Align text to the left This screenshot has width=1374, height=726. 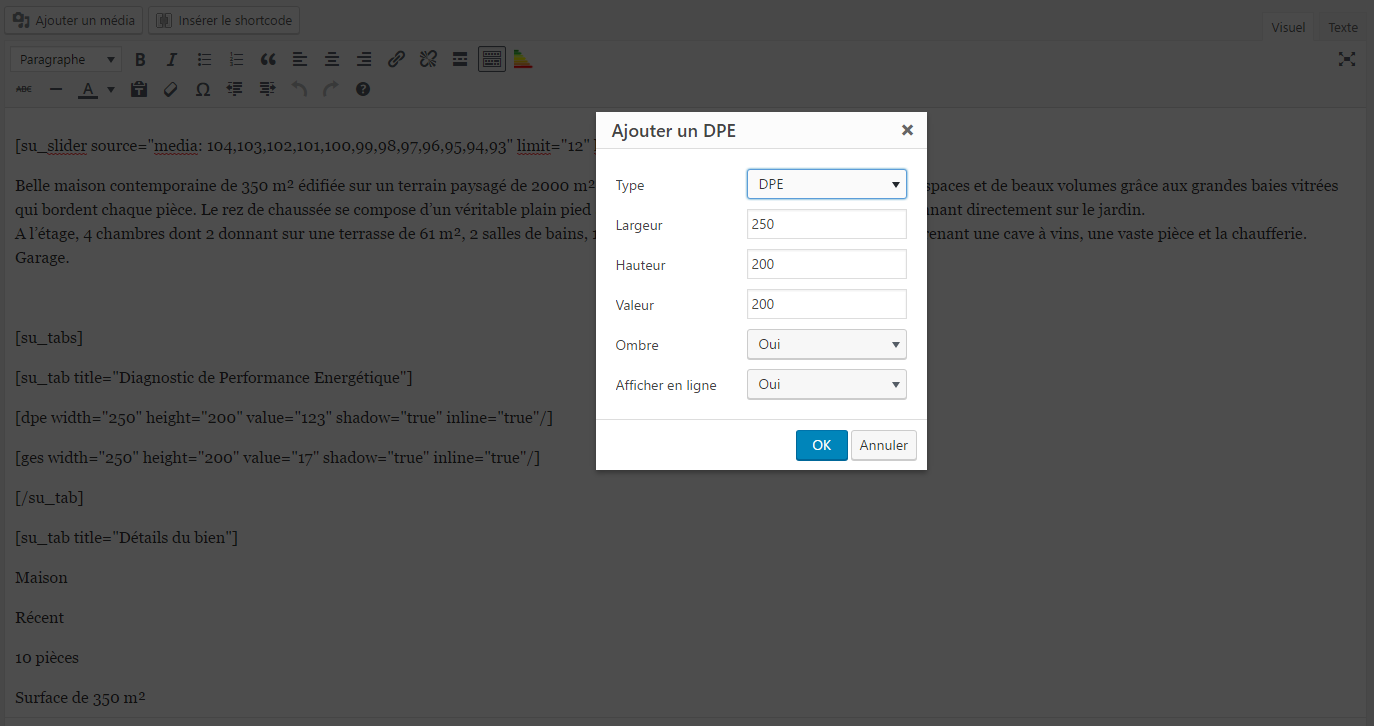click(300, 60)
